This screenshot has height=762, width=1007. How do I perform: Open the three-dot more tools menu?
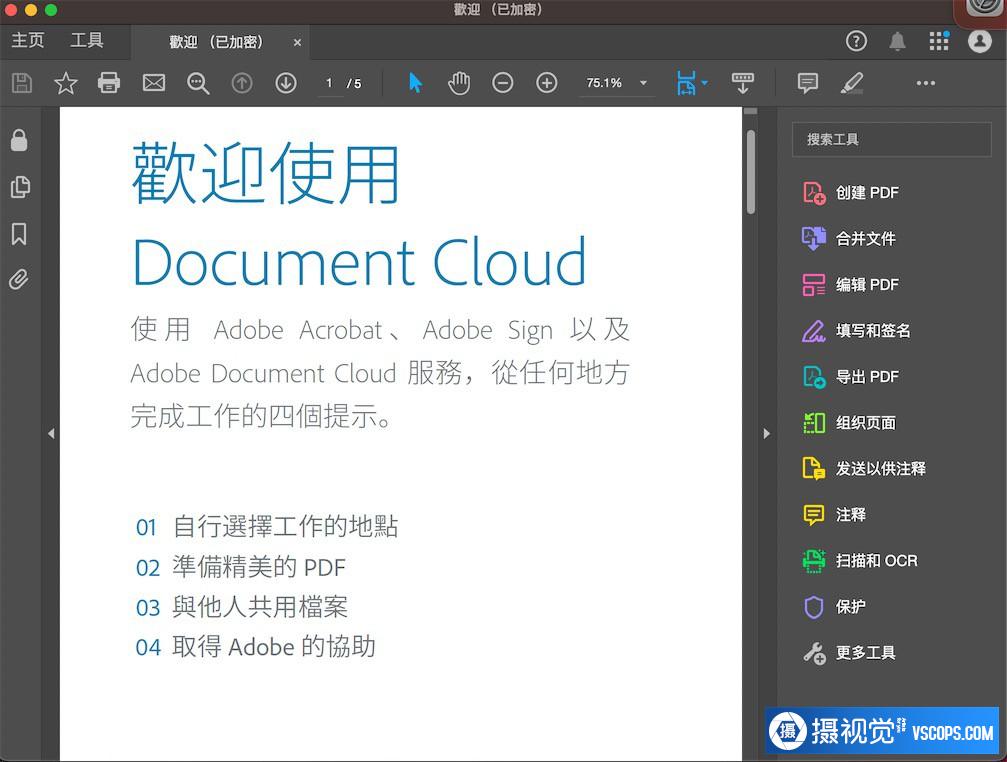tap(926, 83)
